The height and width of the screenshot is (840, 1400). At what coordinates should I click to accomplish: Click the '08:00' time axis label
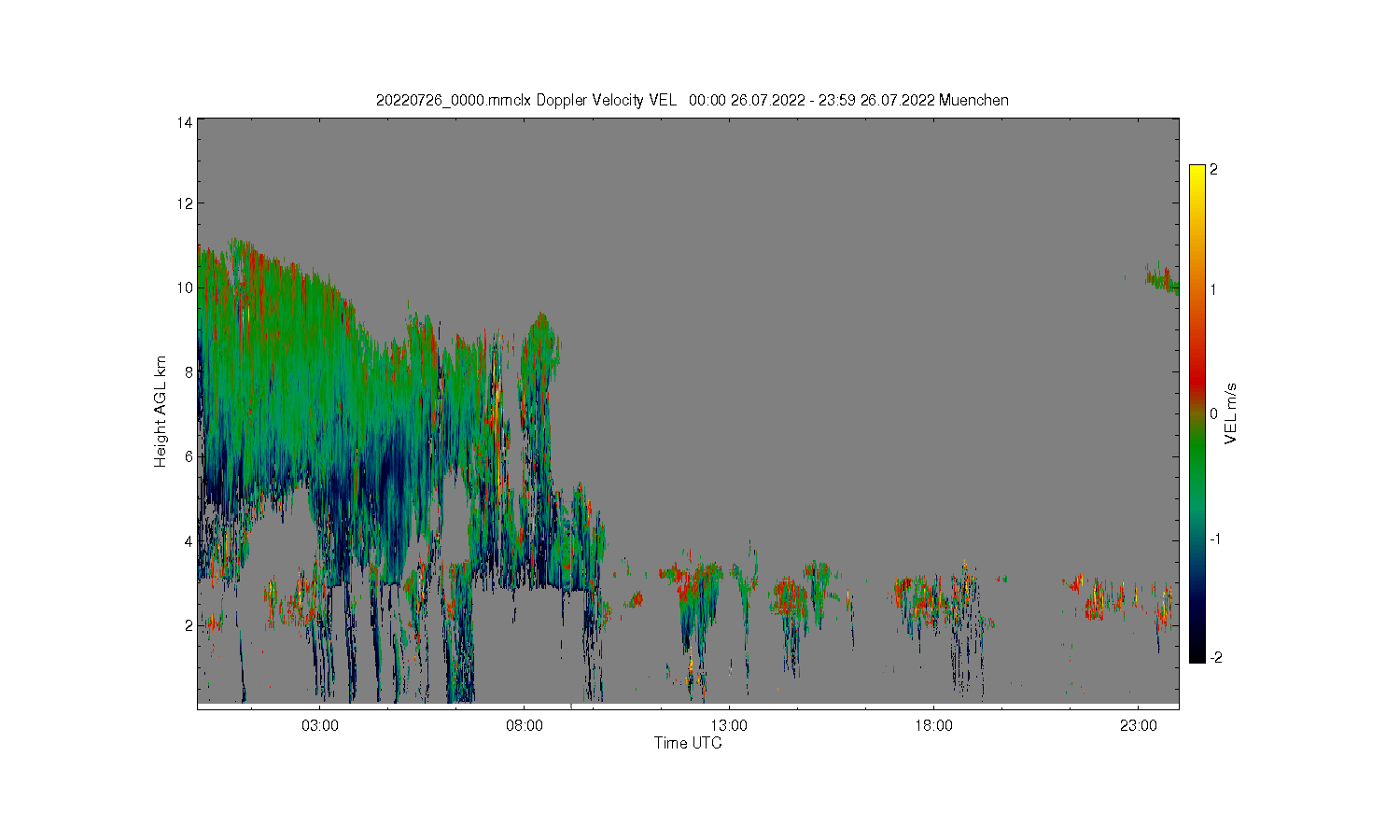525,726
